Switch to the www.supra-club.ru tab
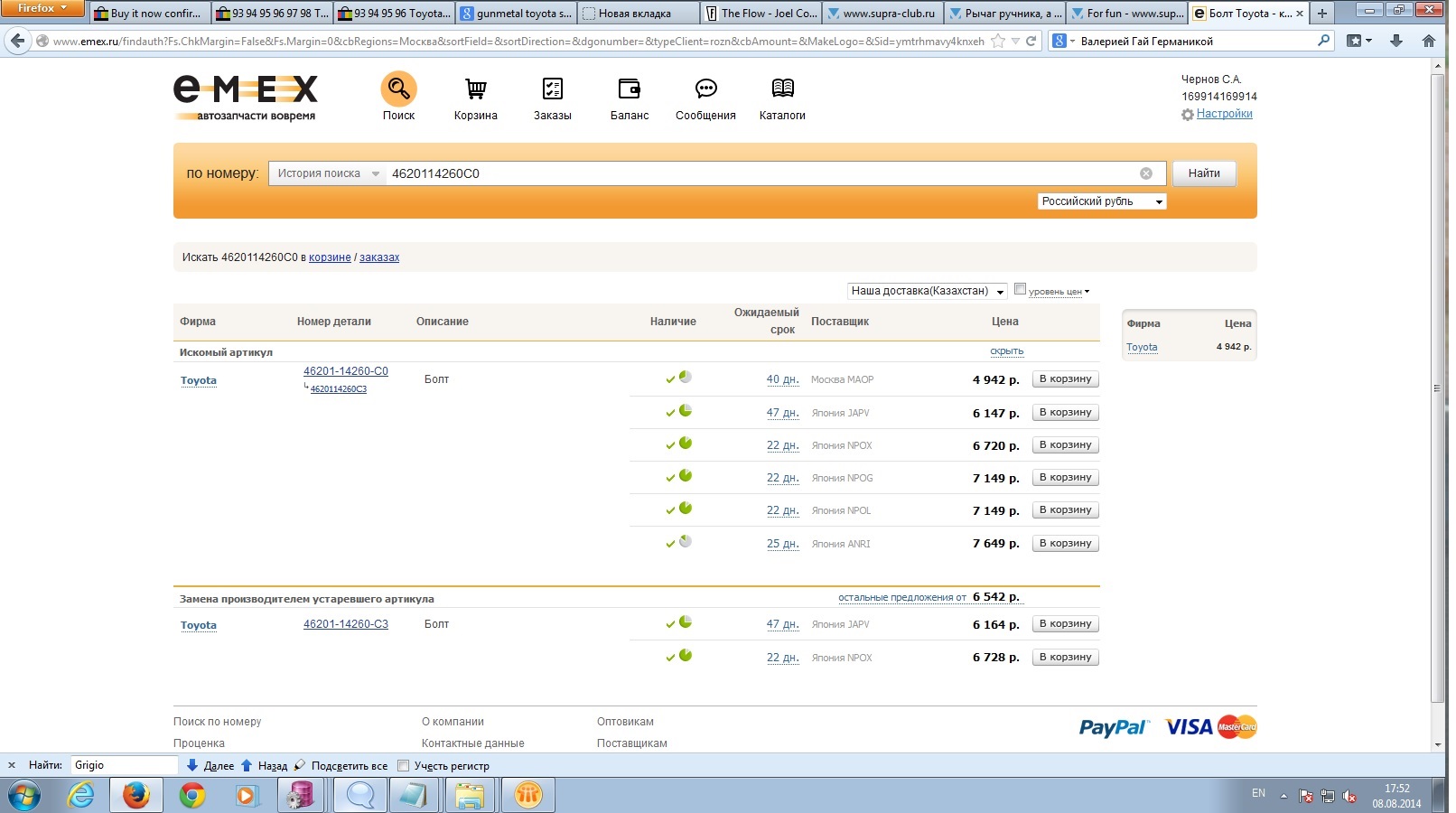 point(882,14)
